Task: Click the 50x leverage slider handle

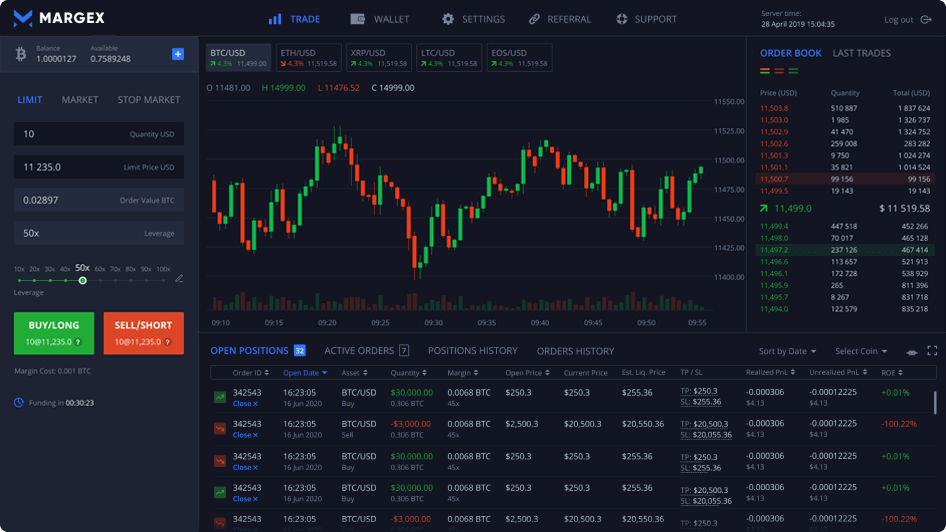Action: (83, 280)
